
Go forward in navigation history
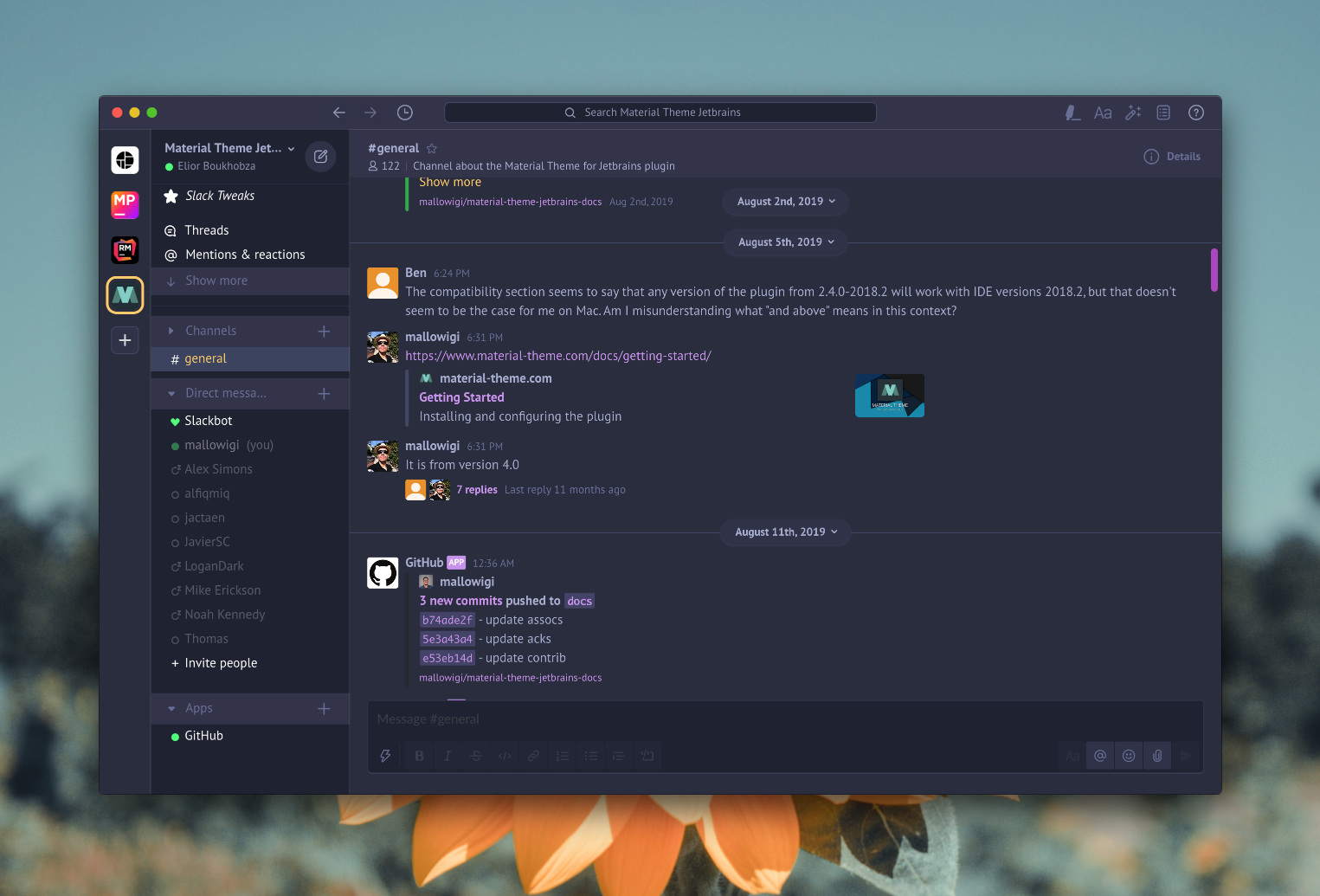[370, 113]
